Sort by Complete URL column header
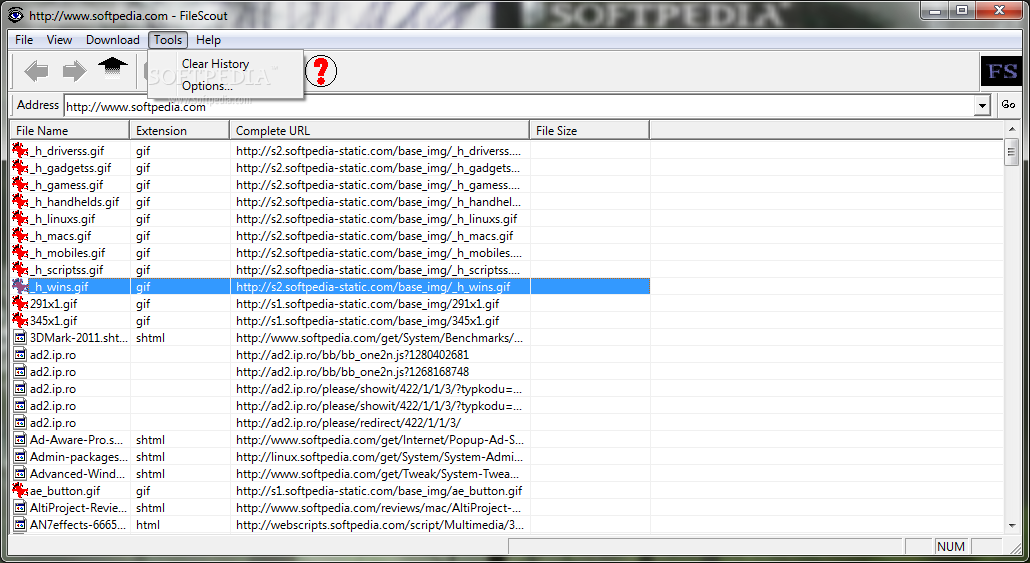1030x563 pixels. (x=379, y=130)
